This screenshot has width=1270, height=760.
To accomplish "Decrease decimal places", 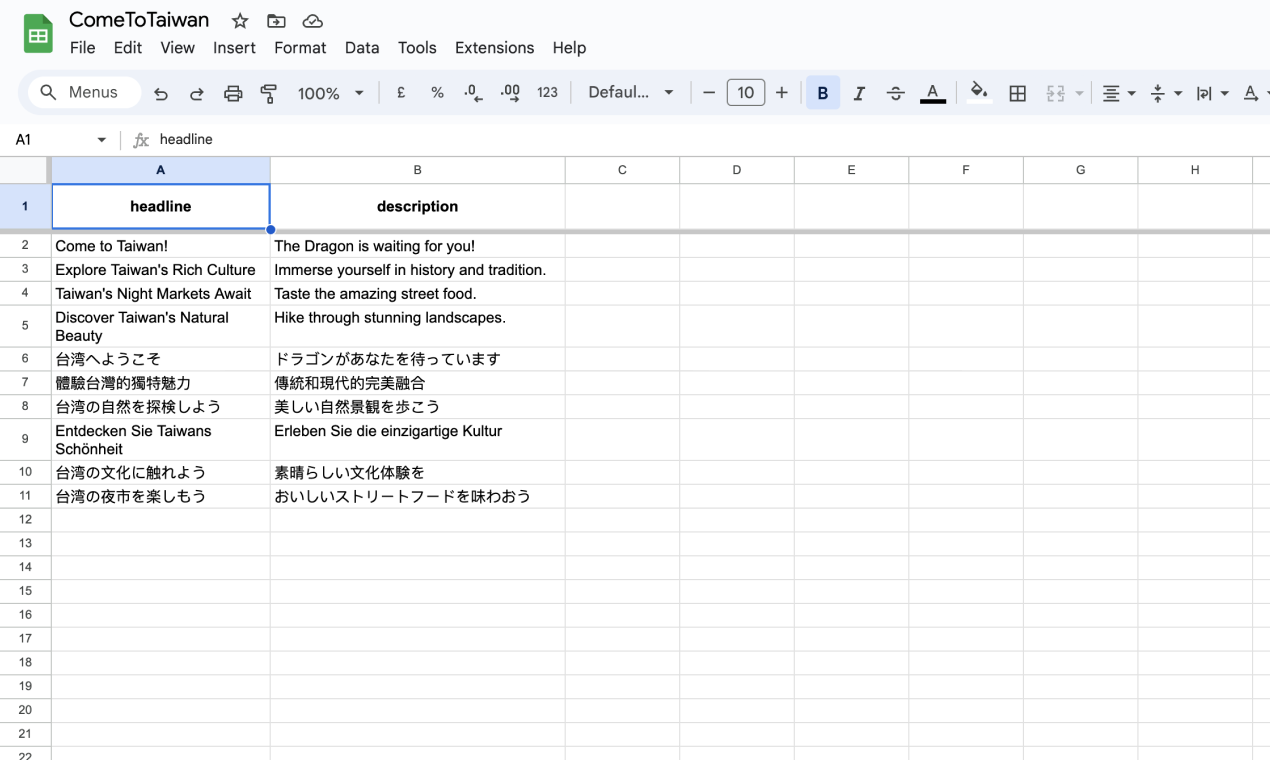I will (473, 92).
